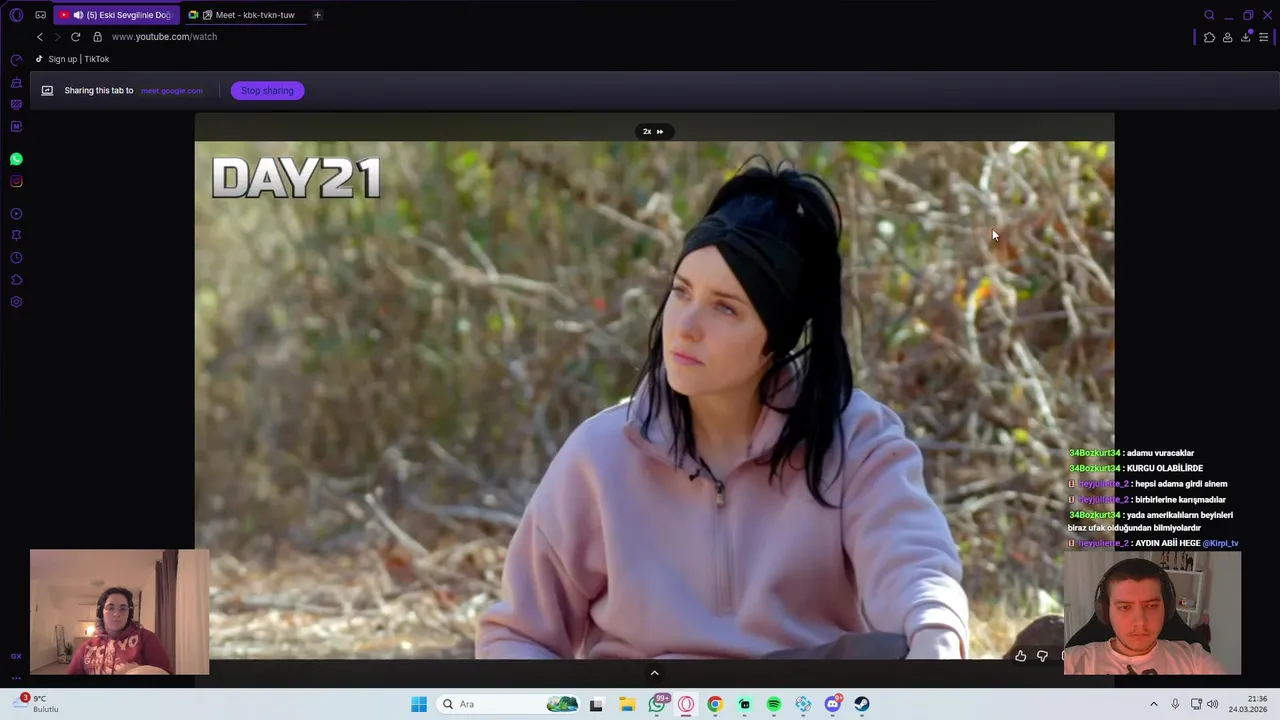The image size is (1280, 720).
Task: Open the volume control in system tray
Action: (x=1212, y=704)
